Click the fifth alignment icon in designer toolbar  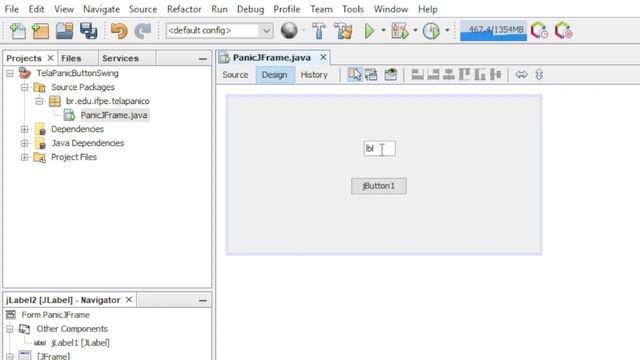[x=480, y=75]
